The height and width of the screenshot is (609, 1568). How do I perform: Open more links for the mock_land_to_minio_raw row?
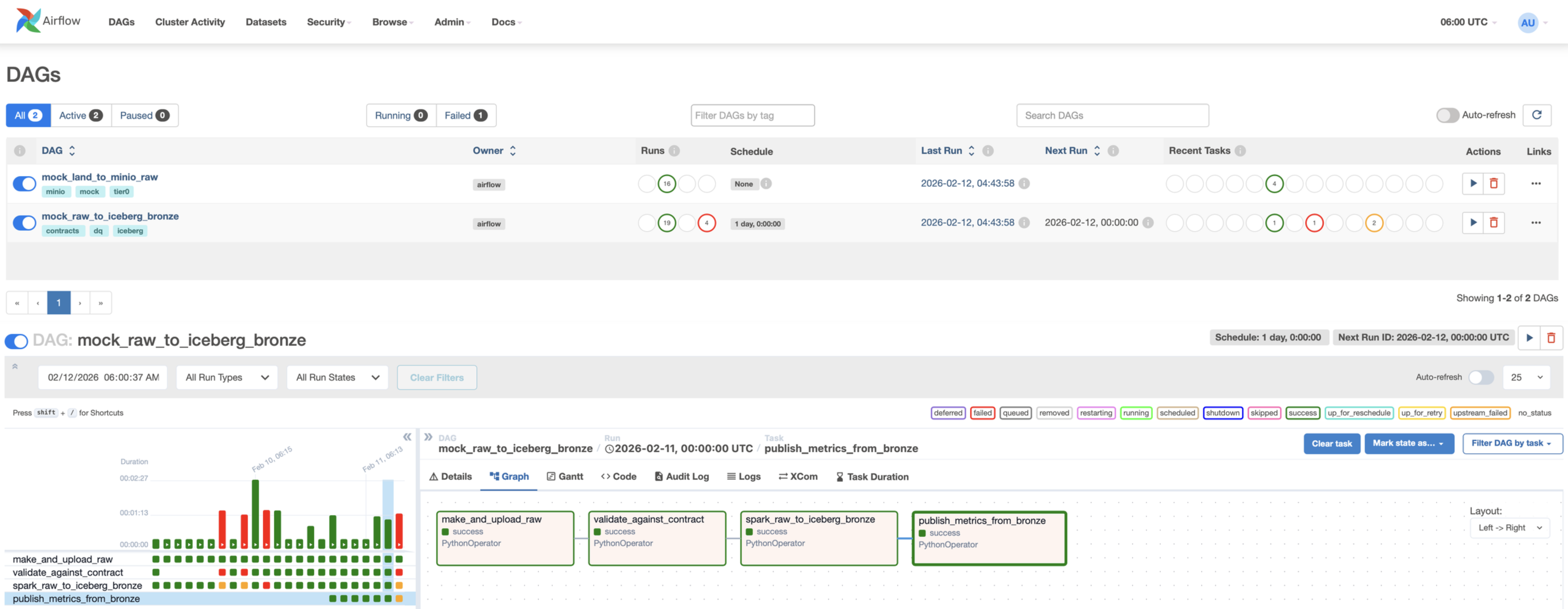click(x=1536, y=183)
